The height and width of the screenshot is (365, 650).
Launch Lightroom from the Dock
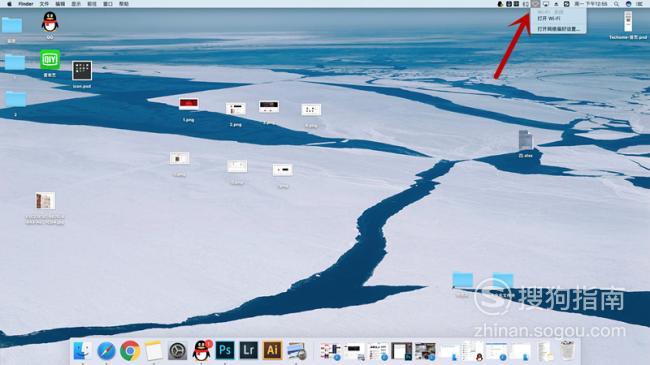coord(248,350)
